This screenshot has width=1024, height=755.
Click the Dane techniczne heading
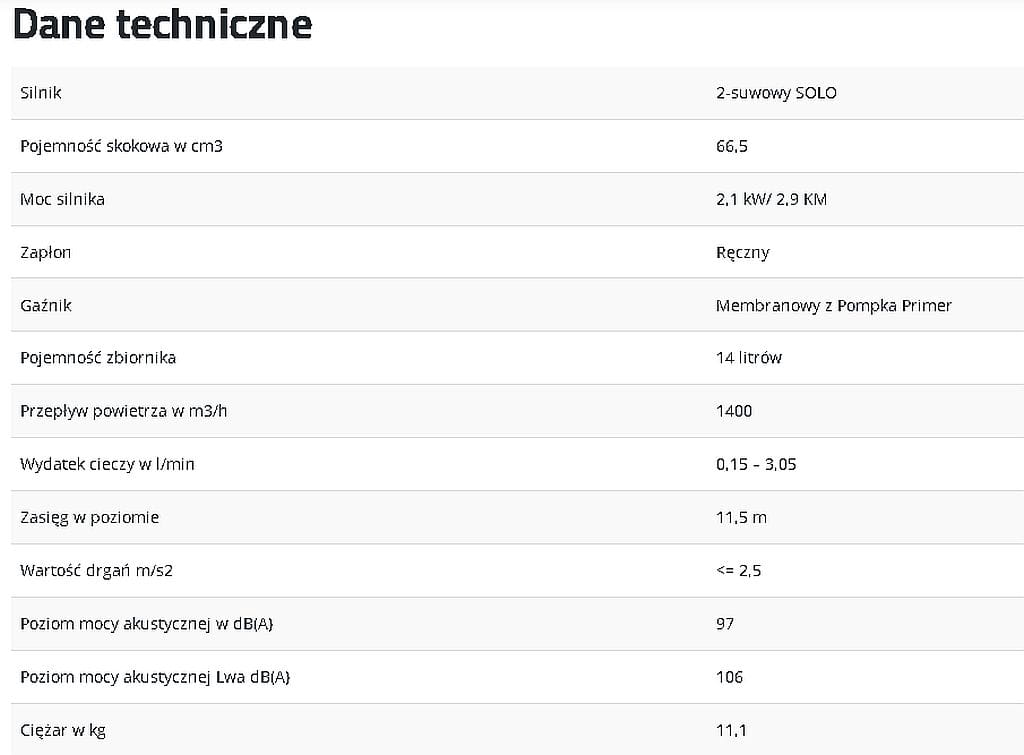(x=163, y=24)
